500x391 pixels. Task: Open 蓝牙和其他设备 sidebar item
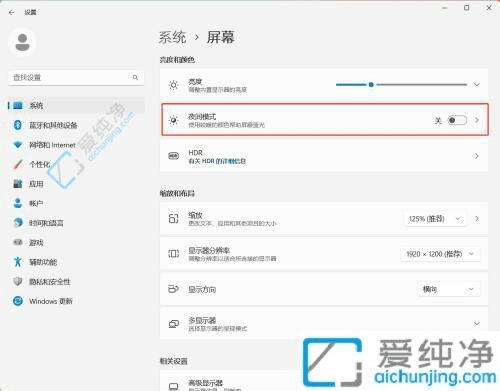click(x=76, y=125)
